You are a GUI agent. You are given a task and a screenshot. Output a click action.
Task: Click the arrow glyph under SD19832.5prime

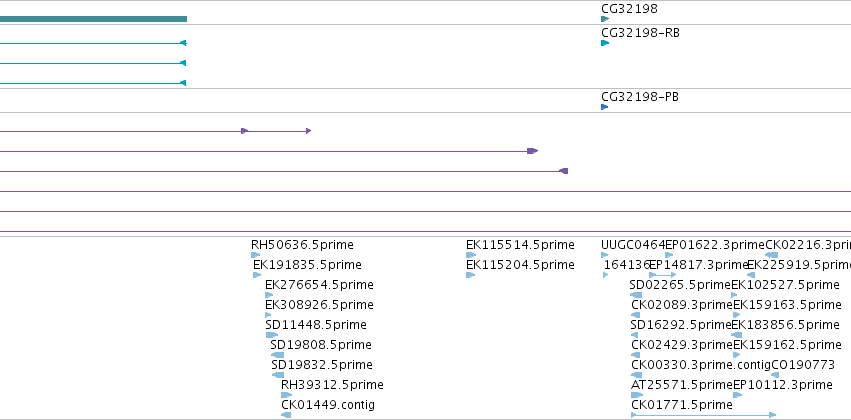click(278, 375)
